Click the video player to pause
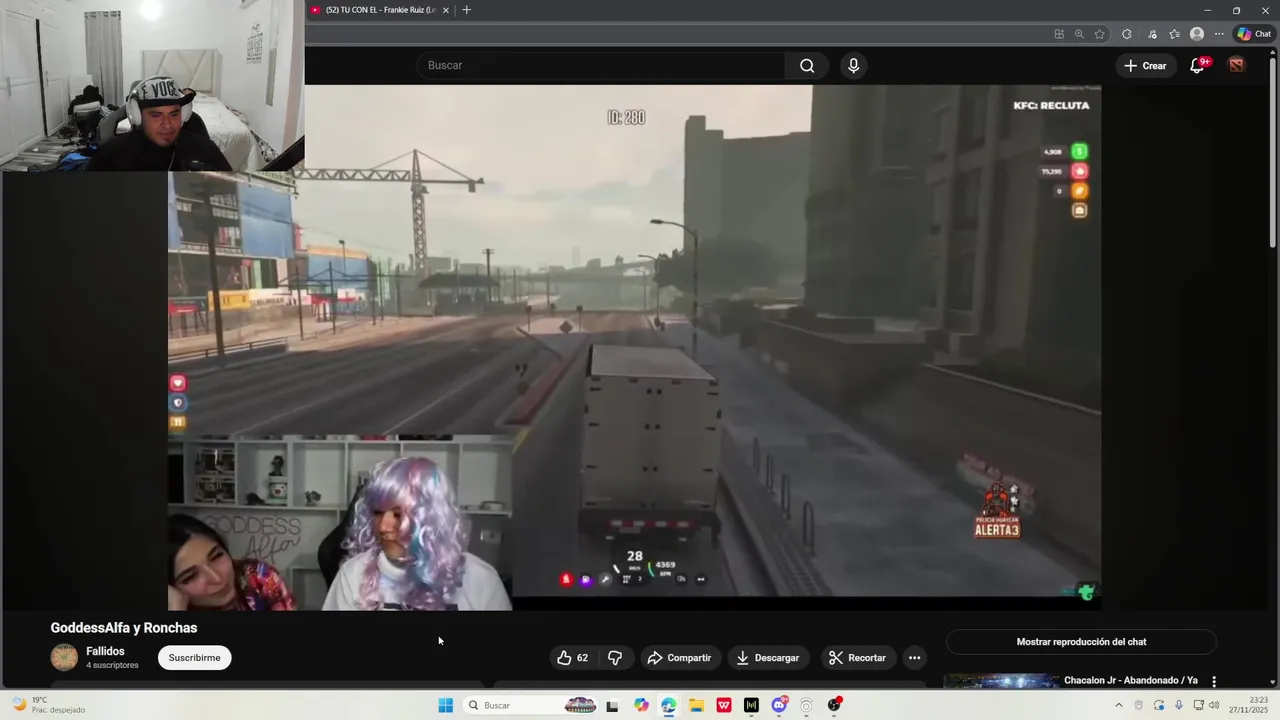Screen dimensions: 1280x720 tap(634, 347)
